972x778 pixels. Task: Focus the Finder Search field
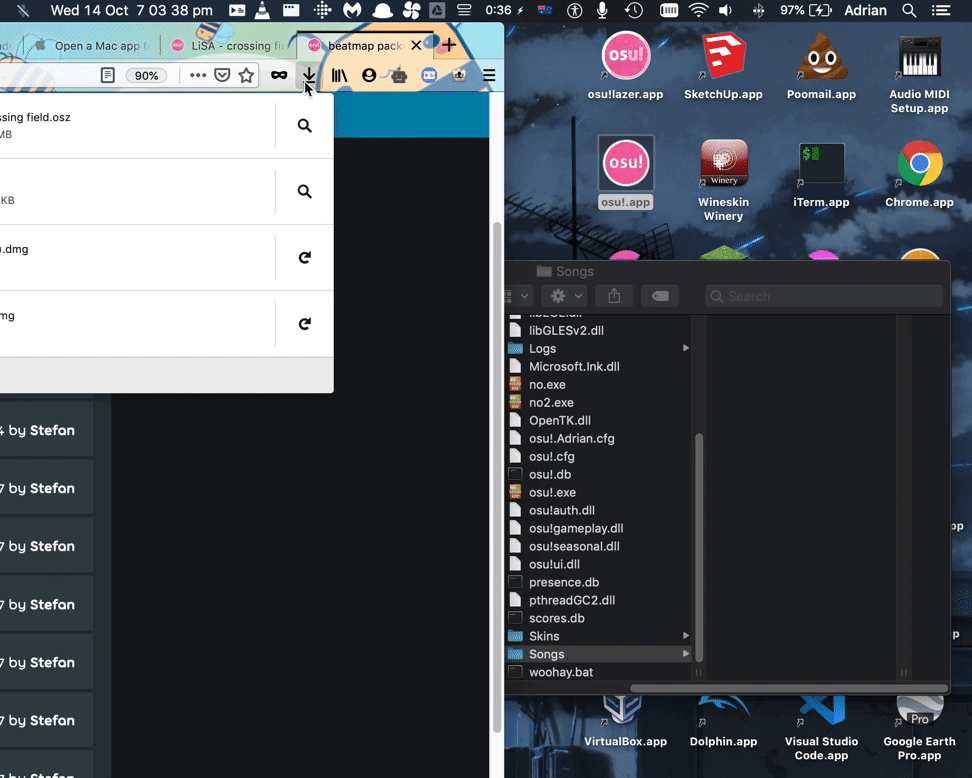824,296
